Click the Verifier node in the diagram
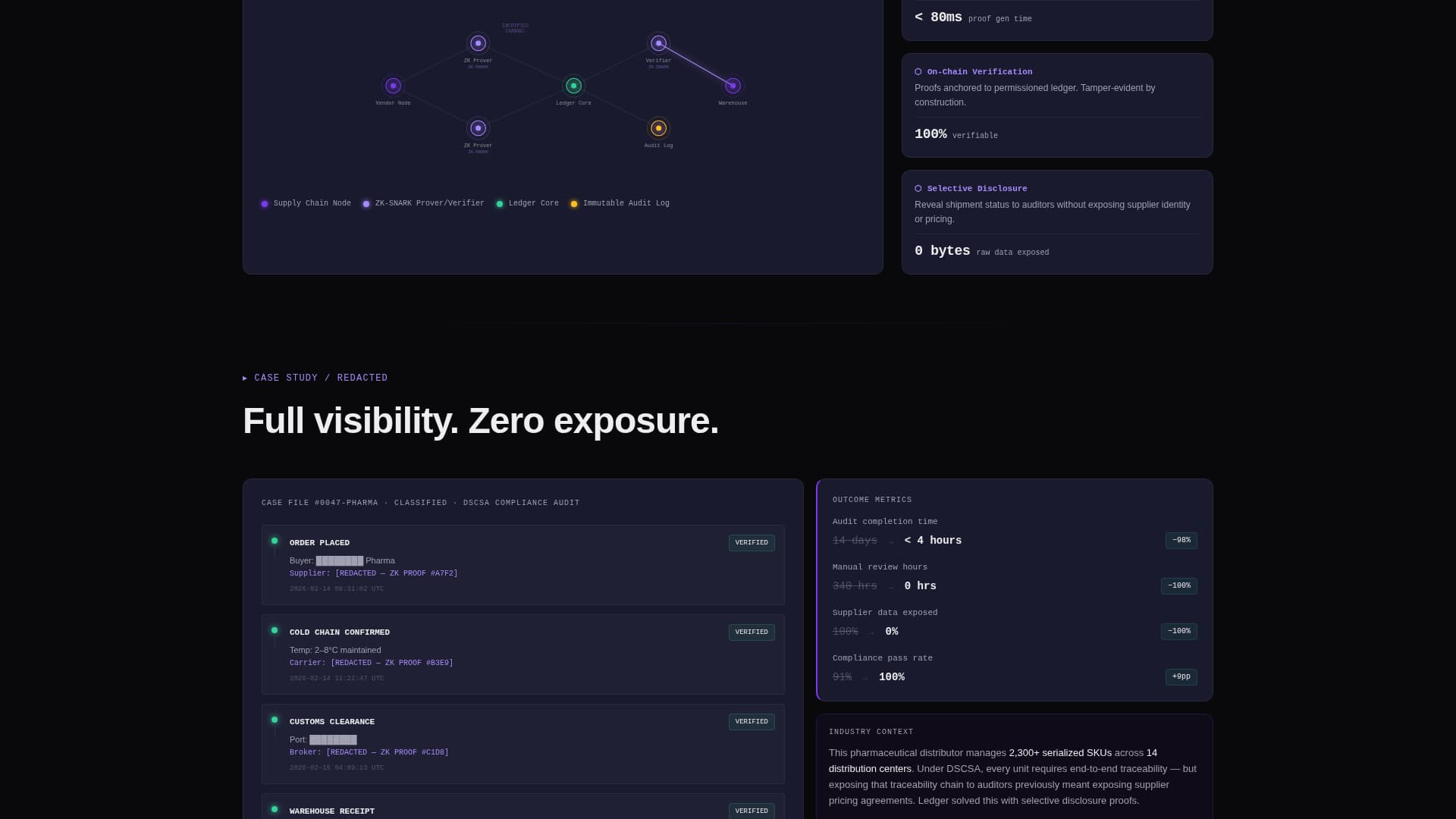Screen dimensions: 1456x819 coord(658,43)
